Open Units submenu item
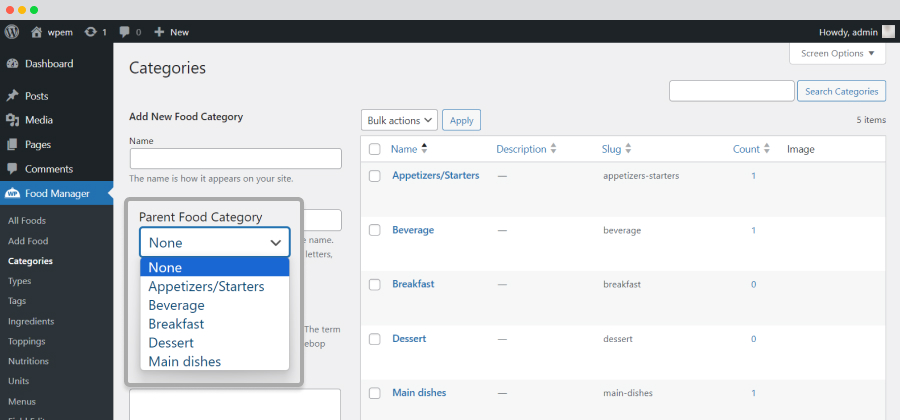Image resolution: width=900 pixels, height=420 pixels. tap(18, 382)
